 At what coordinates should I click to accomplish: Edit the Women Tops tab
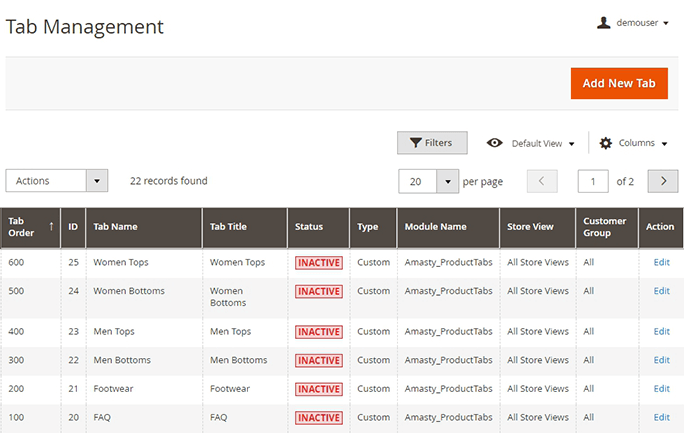pyautogui.click(x=661, y=262)
